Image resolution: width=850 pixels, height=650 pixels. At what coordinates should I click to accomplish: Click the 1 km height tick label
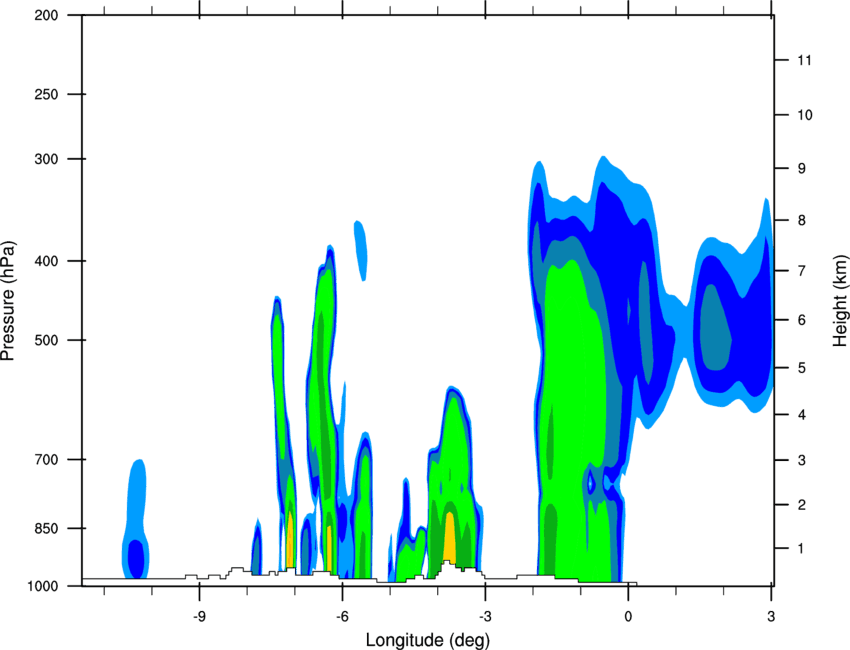coord(801,549)
